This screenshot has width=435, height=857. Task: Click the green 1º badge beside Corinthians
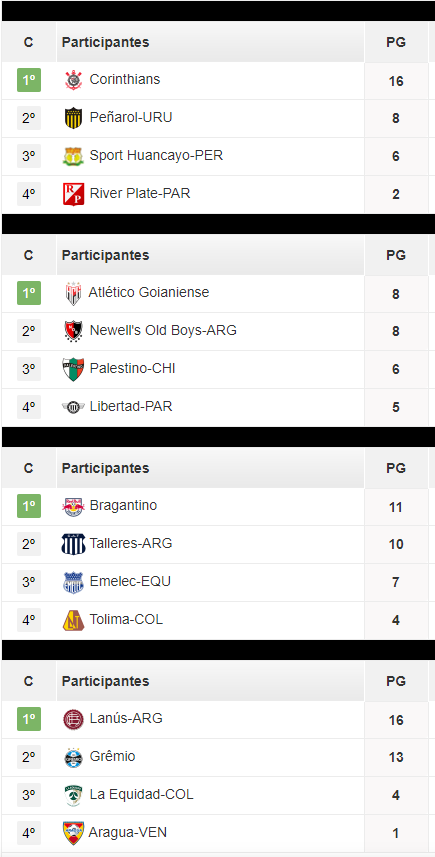point(28,80)
